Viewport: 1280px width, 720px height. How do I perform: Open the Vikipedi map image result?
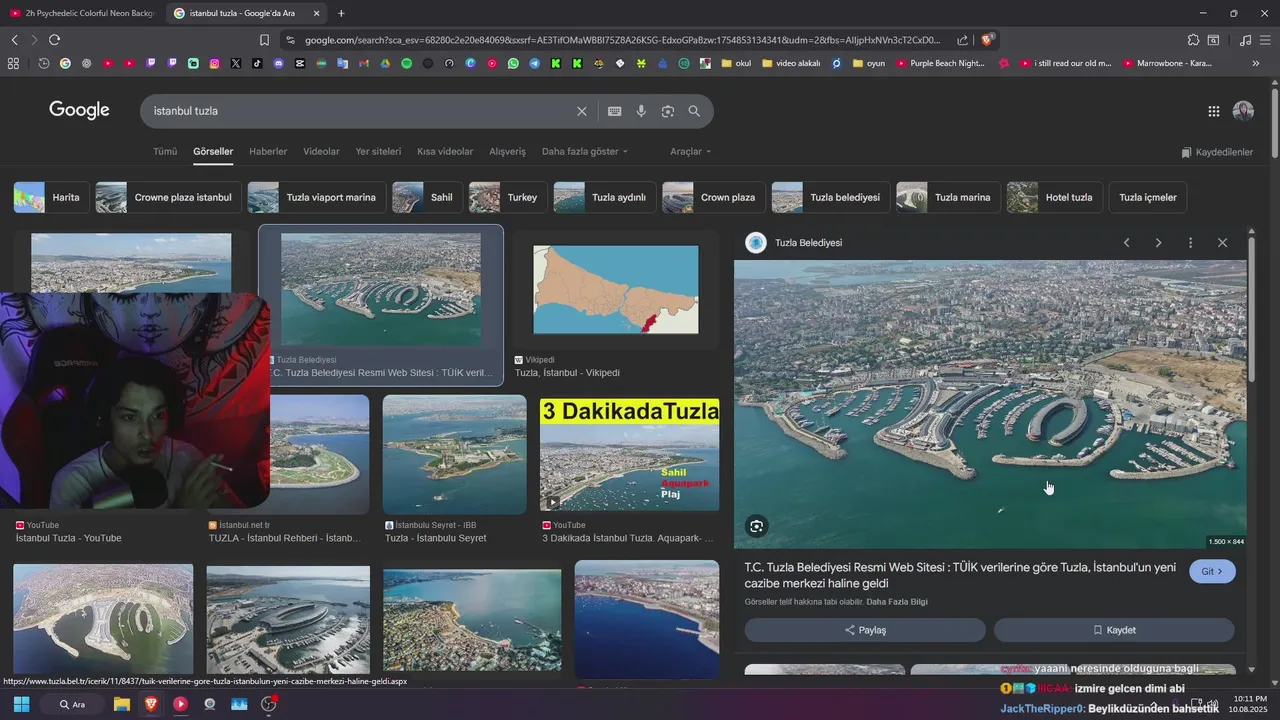tap(616, 290)
